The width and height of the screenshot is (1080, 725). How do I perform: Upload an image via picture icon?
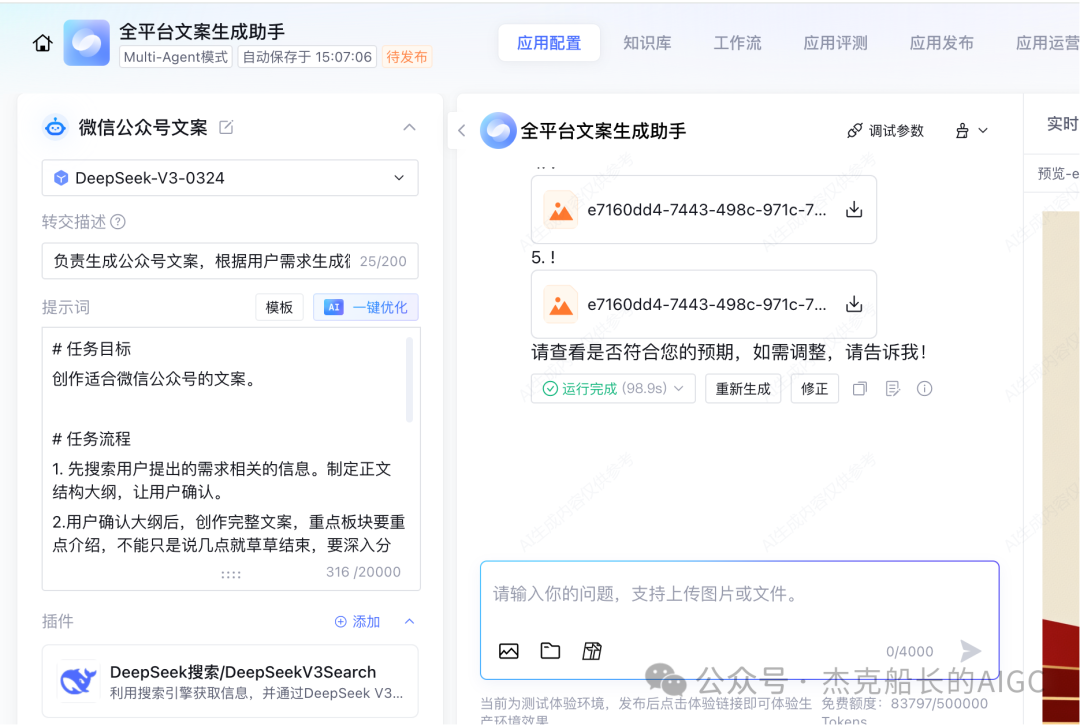point(508,651)
